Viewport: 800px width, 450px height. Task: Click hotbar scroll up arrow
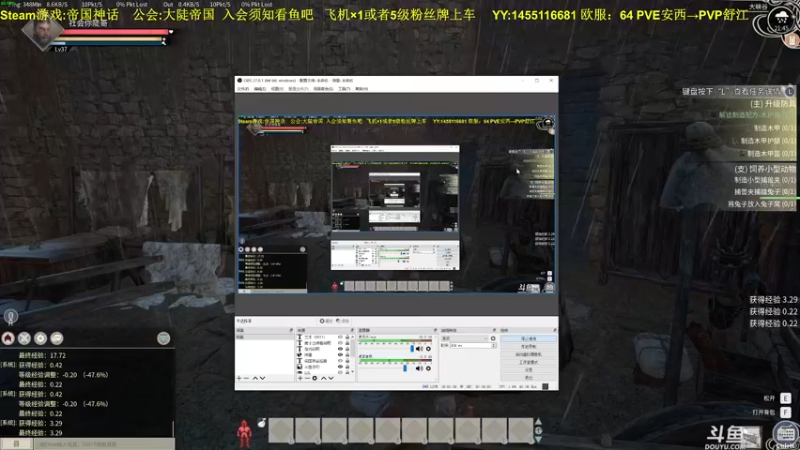(x=538, y=421)
